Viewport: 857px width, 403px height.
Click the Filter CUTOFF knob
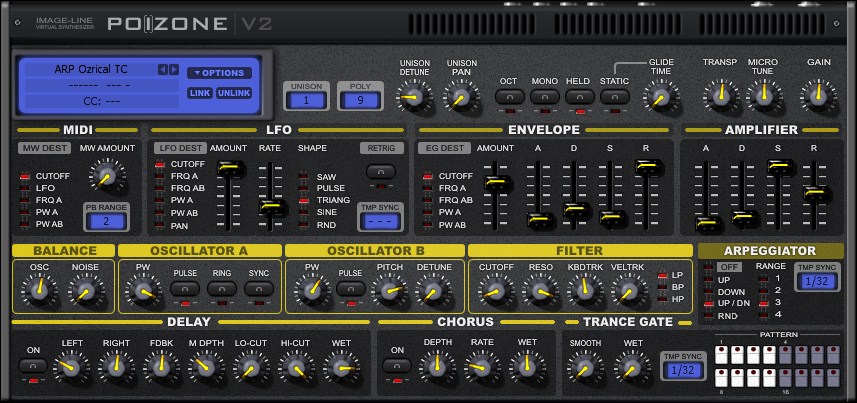coord(490,290)
